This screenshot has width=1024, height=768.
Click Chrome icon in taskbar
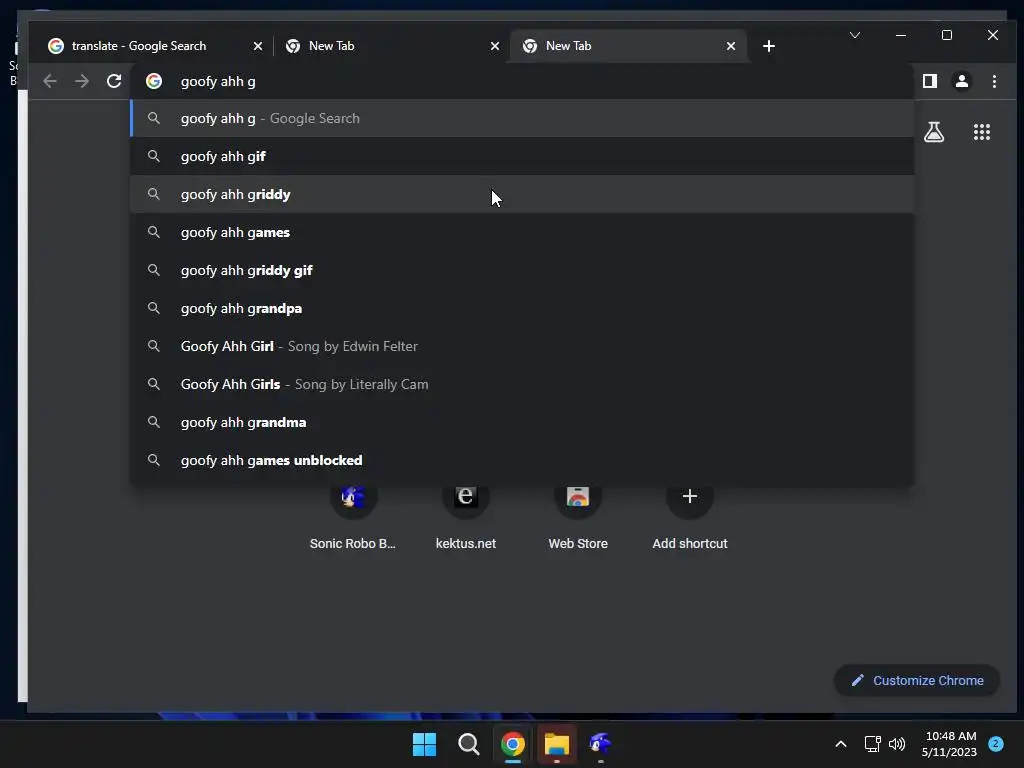pos(513,744)
